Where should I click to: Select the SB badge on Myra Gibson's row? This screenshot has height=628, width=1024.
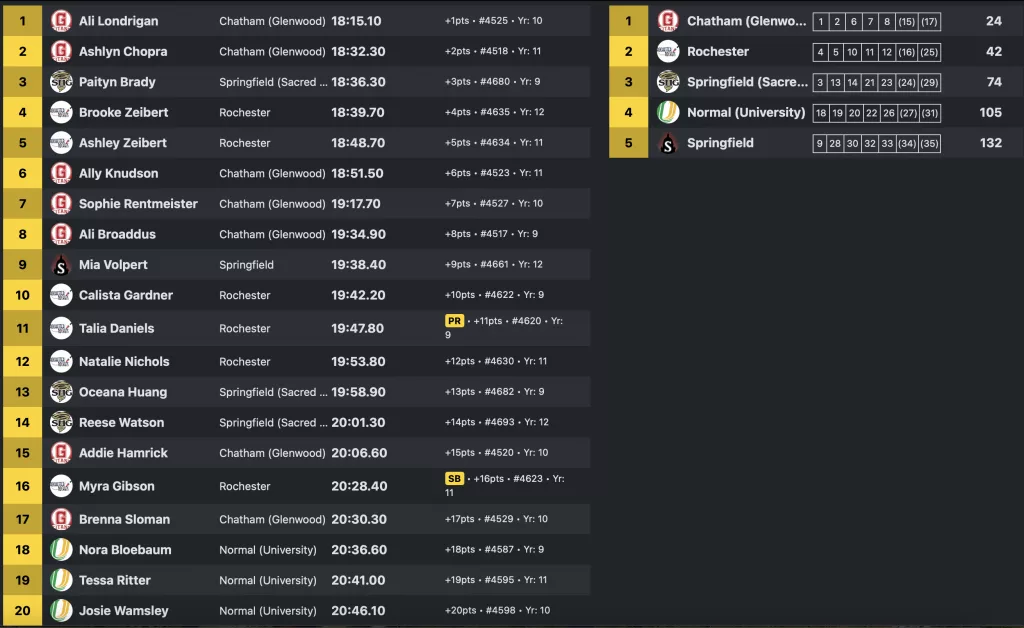coord(454,479)
